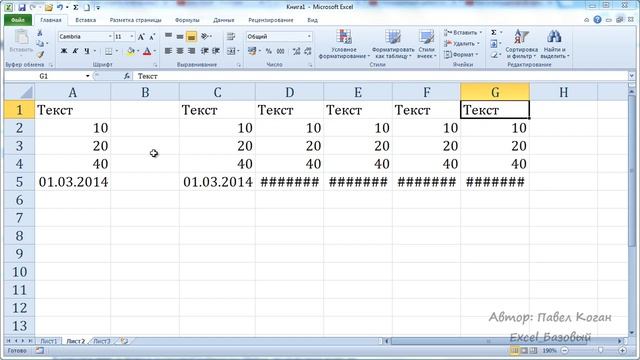Switch to the Данные ribbon tab
The image size is (640, 360).
click(x=224, y=20)
